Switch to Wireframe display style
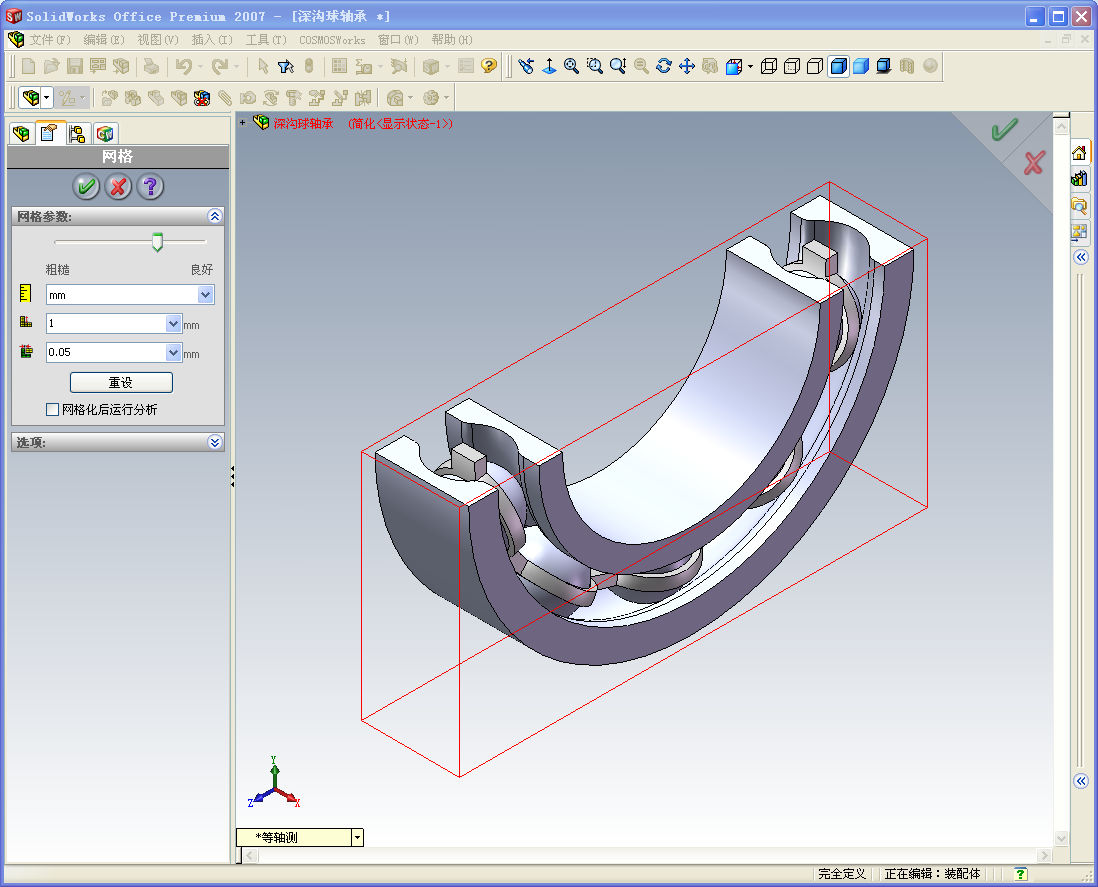The height and width of the screenshot is (887, 1098). [x=769, y=67]
